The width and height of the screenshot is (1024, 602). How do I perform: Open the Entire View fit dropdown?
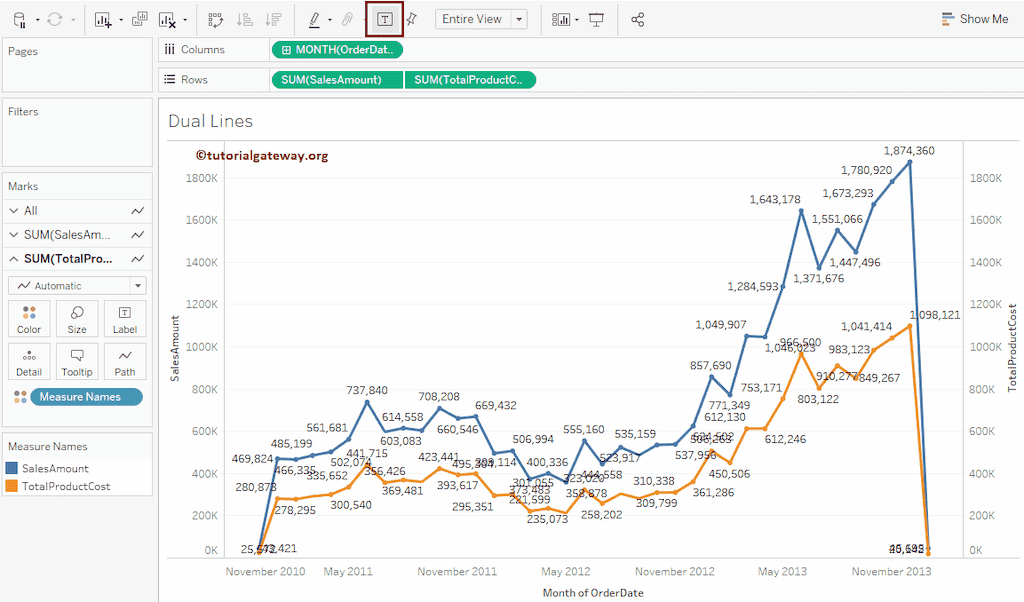(x=518, y=19)
